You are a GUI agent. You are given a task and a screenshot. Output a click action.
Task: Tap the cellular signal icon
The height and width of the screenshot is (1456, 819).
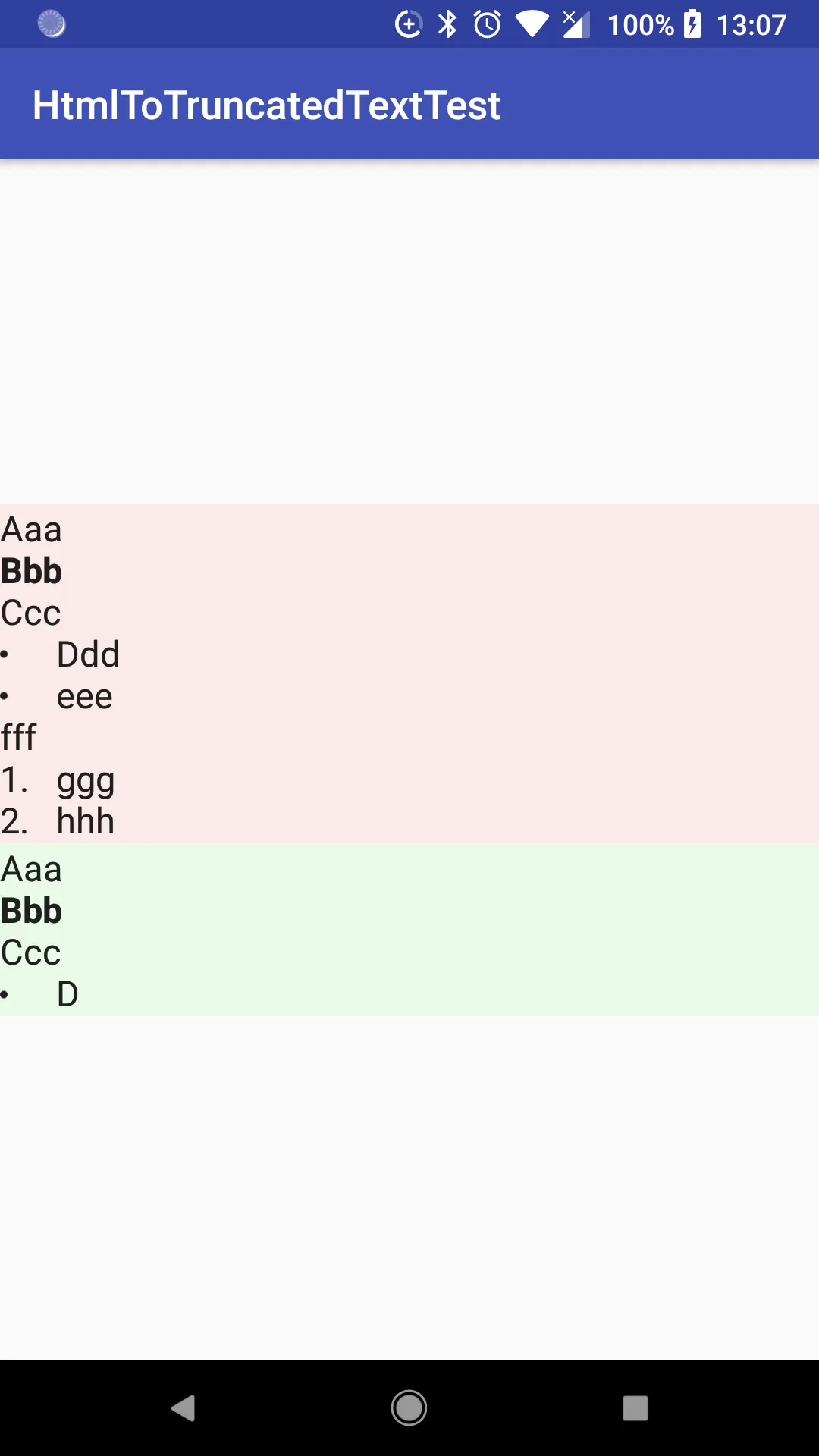pyautogui.click(x=576, y=24)
